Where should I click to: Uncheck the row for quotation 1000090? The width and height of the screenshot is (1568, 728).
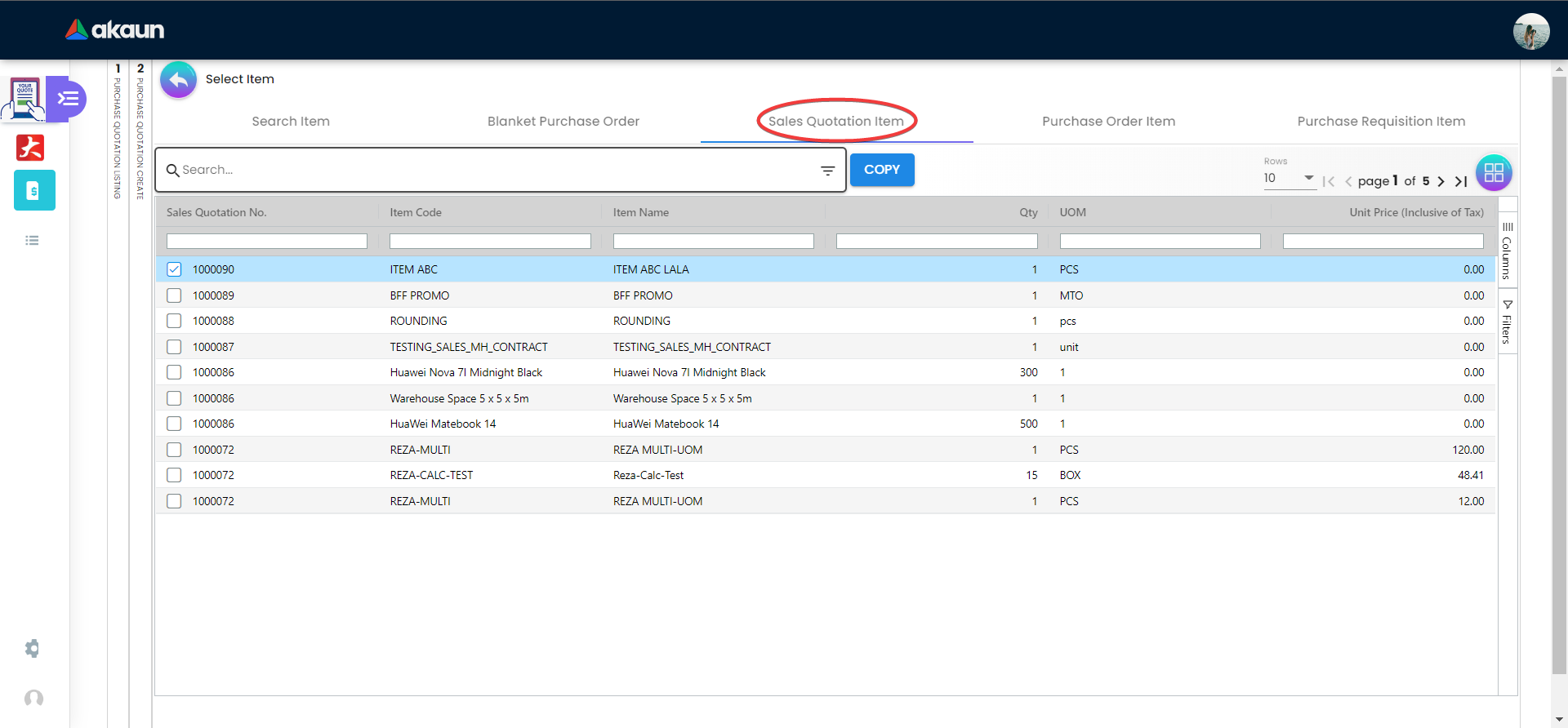174,269
